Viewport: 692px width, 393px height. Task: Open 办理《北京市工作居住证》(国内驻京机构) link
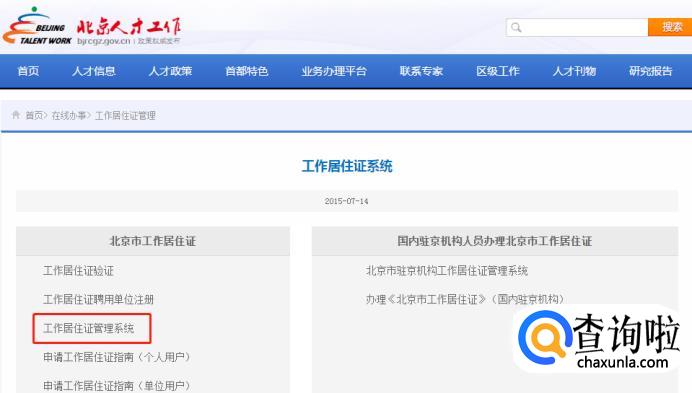pos(465,299)
